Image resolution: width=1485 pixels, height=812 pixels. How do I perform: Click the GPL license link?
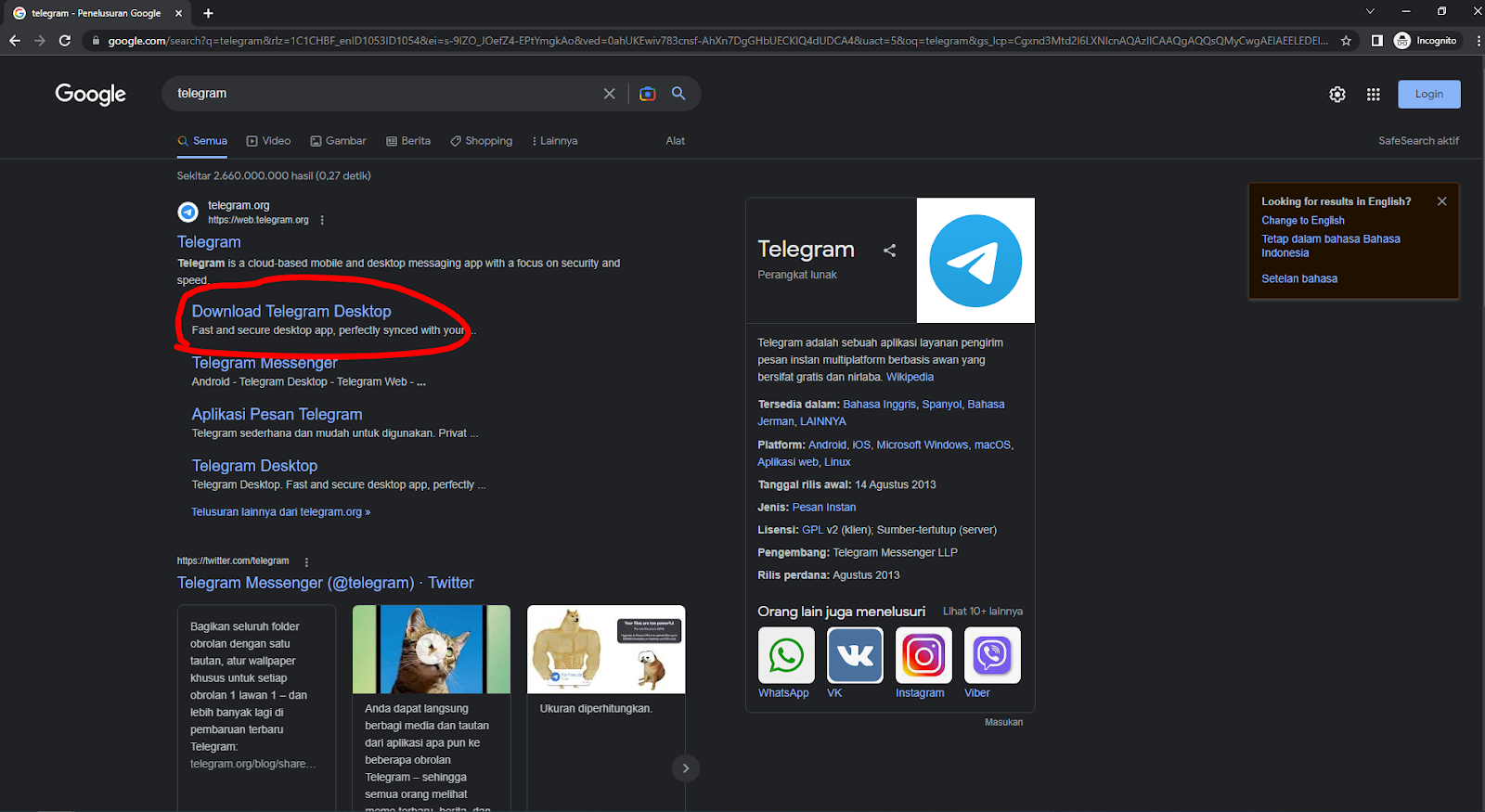(x=813, y=530)
